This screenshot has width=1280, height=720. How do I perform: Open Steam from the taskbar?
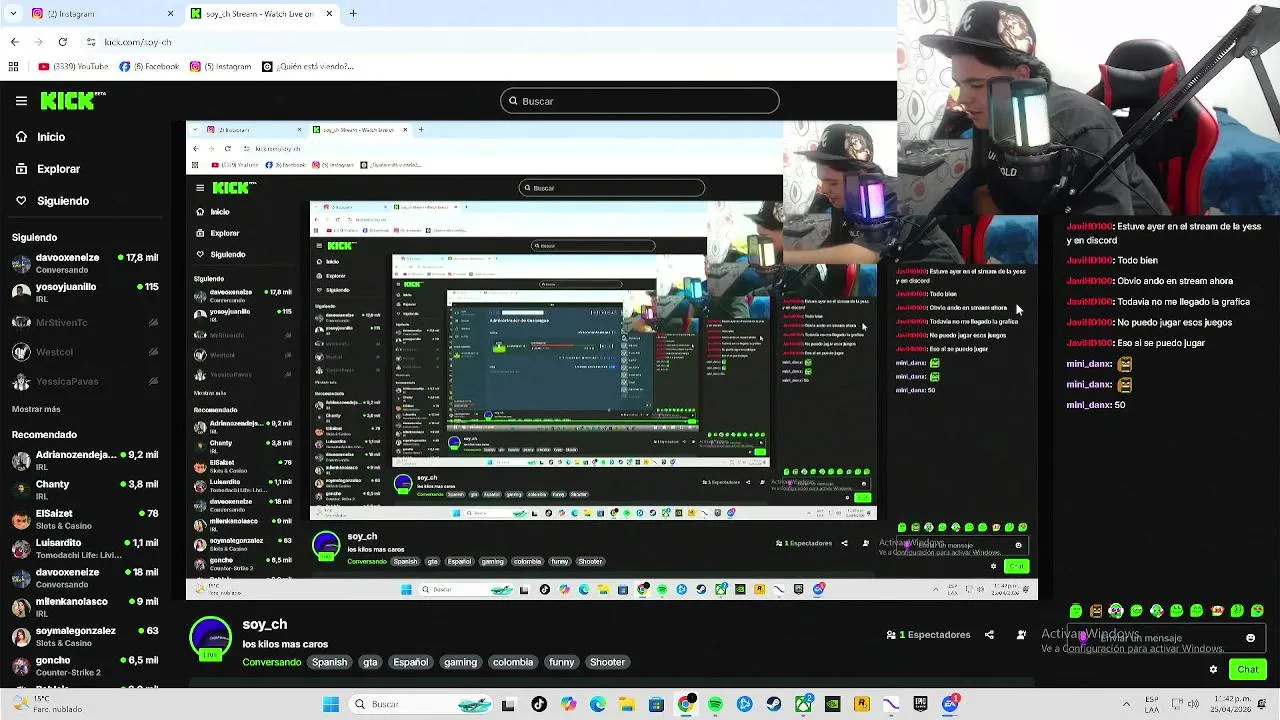(774, 704)
